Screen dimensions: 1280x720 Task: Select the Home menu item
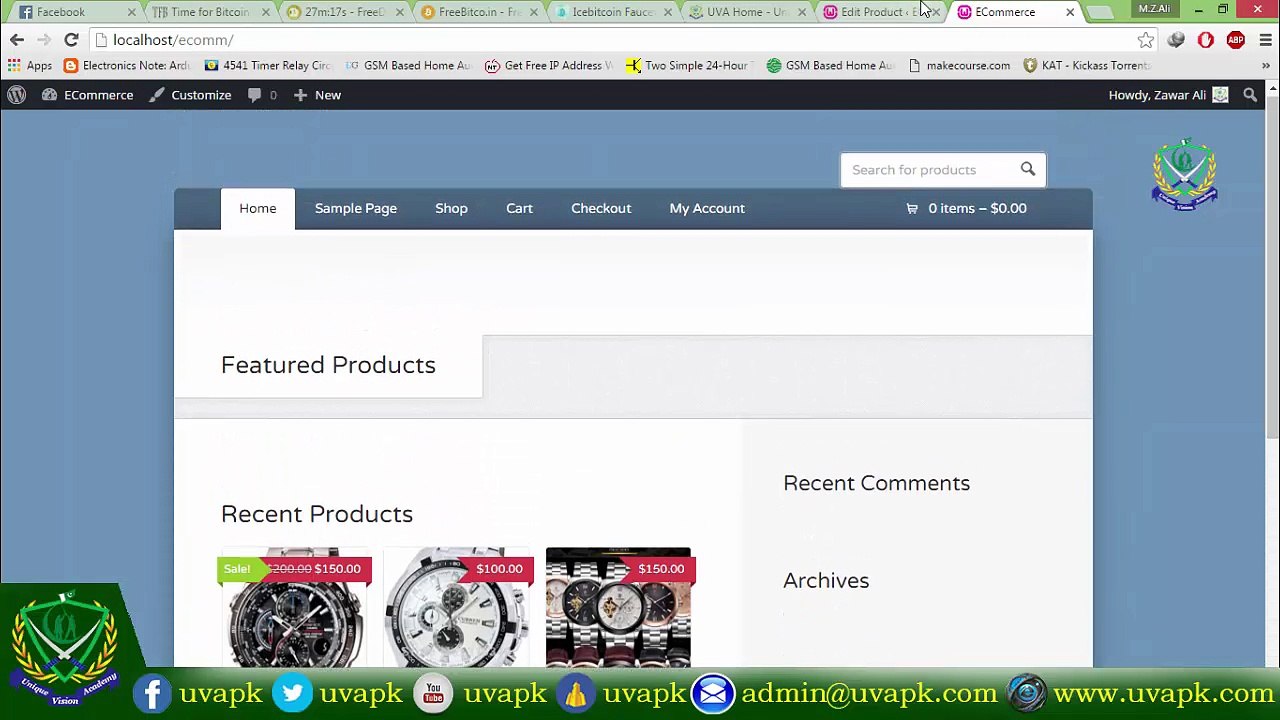click(x=258, y=208)
